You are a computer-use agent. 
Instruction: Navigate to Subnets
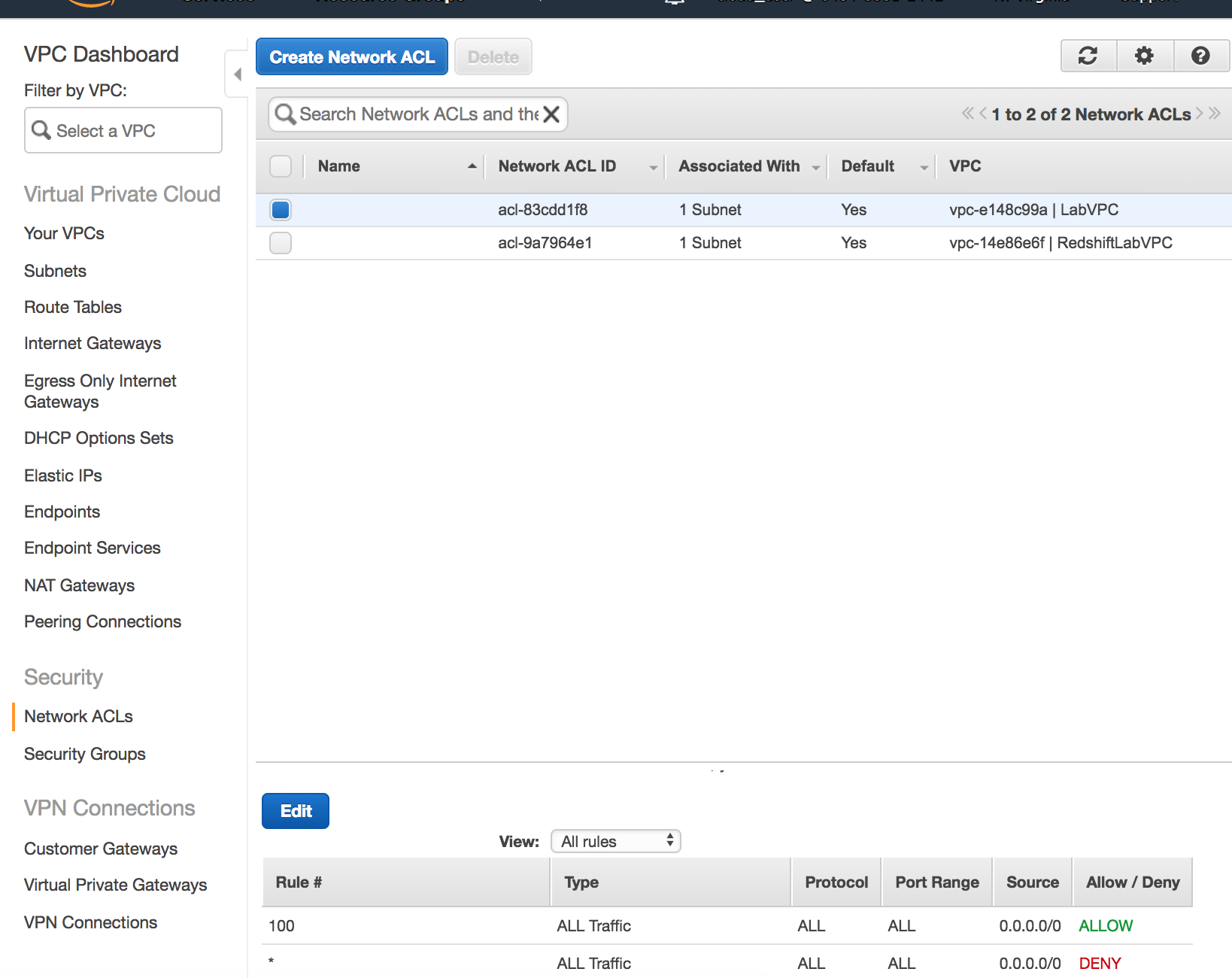55,271
